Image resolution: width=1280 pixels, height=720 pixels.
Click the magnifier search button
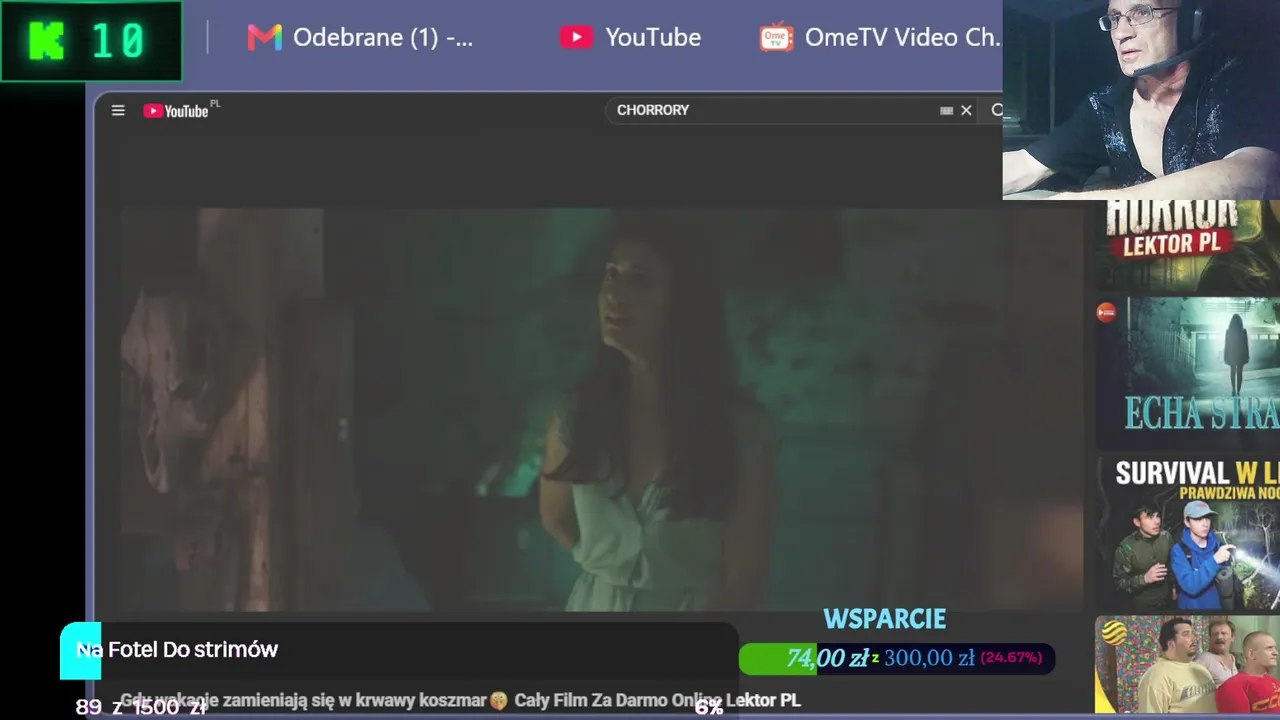click(996, 111)
